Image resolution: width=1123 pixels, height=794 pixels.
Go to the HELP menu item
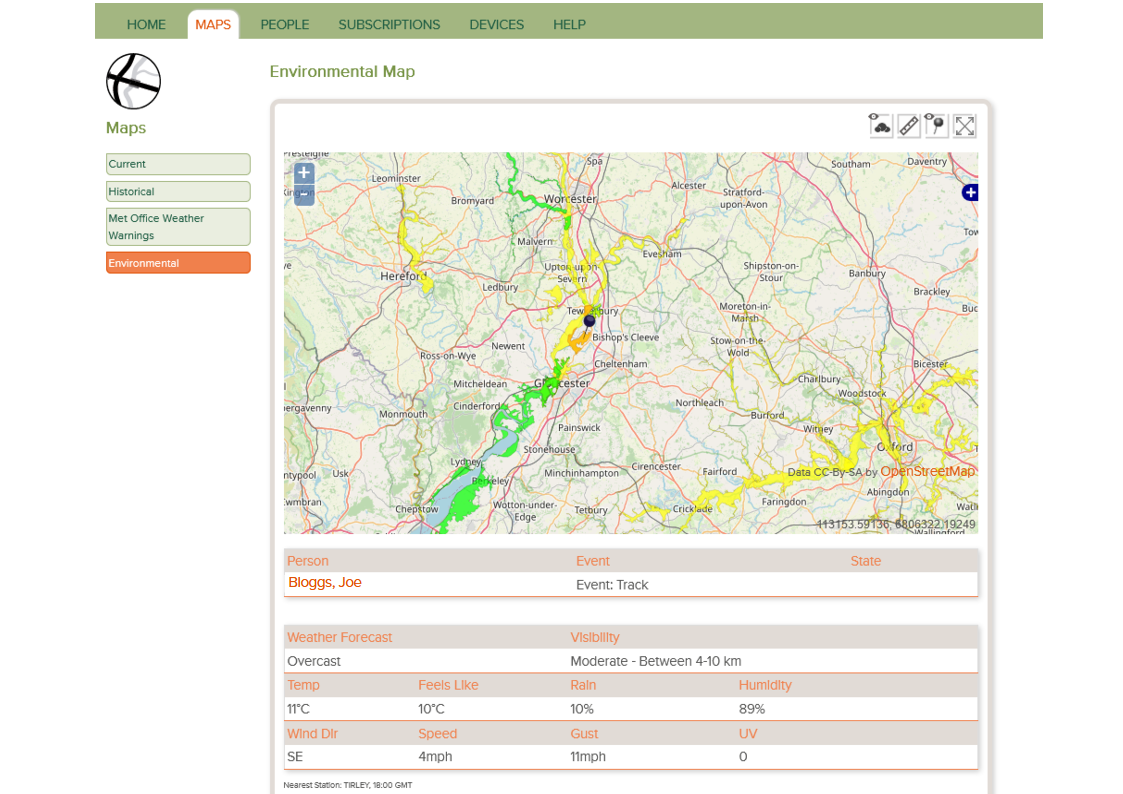(x=569, y=24)
